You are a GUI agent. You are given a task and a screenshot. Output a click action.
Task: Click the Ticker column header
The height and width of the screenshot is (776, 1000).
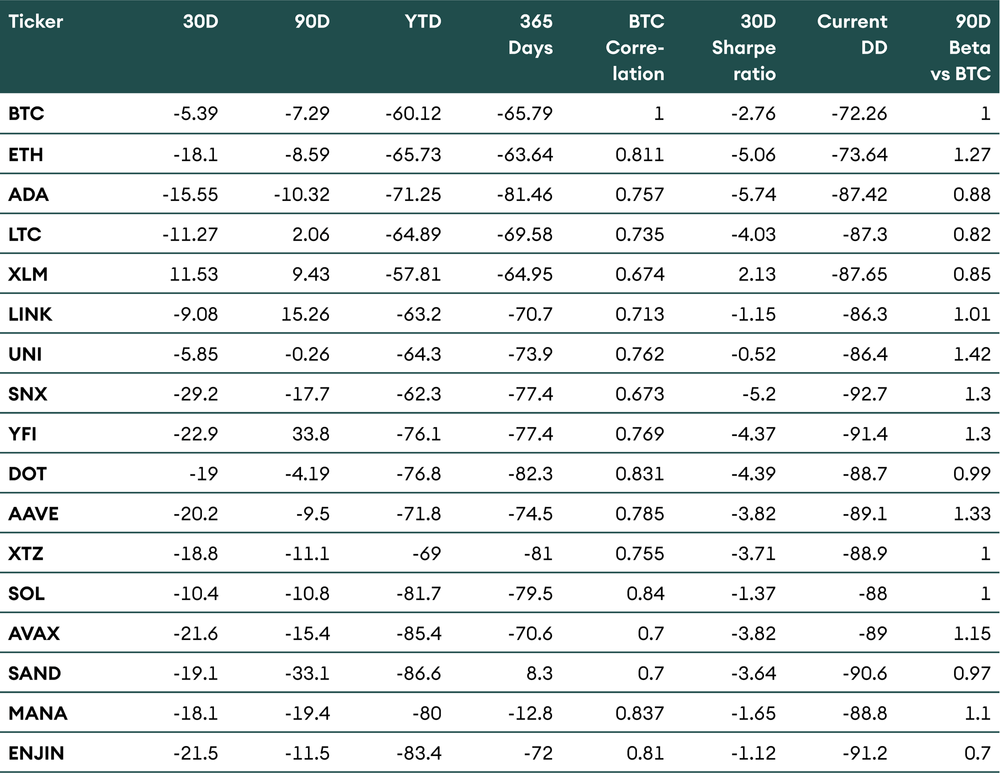point(36,21)
